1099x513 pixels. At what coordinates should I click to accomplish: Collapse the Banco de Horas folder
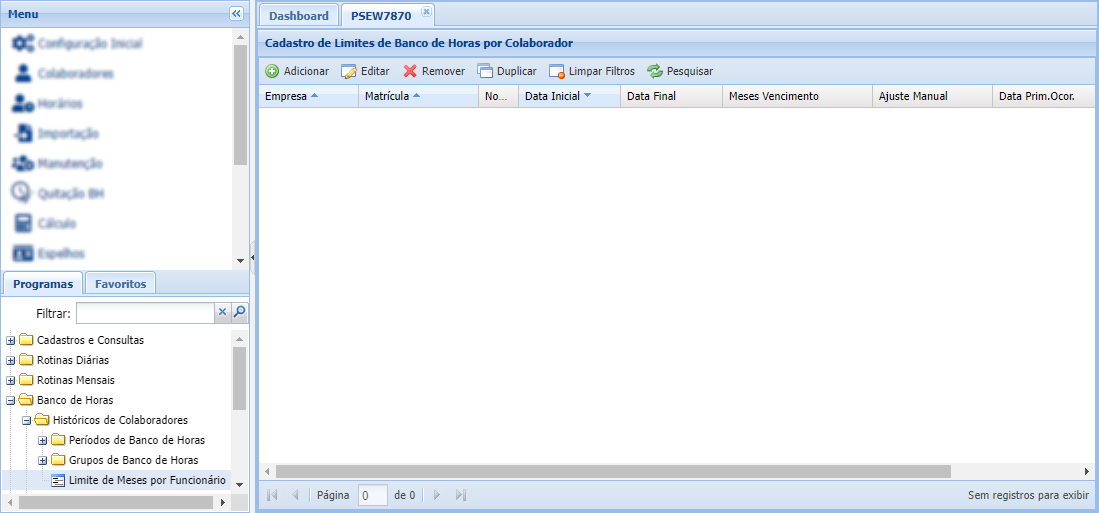coord(11,400)
